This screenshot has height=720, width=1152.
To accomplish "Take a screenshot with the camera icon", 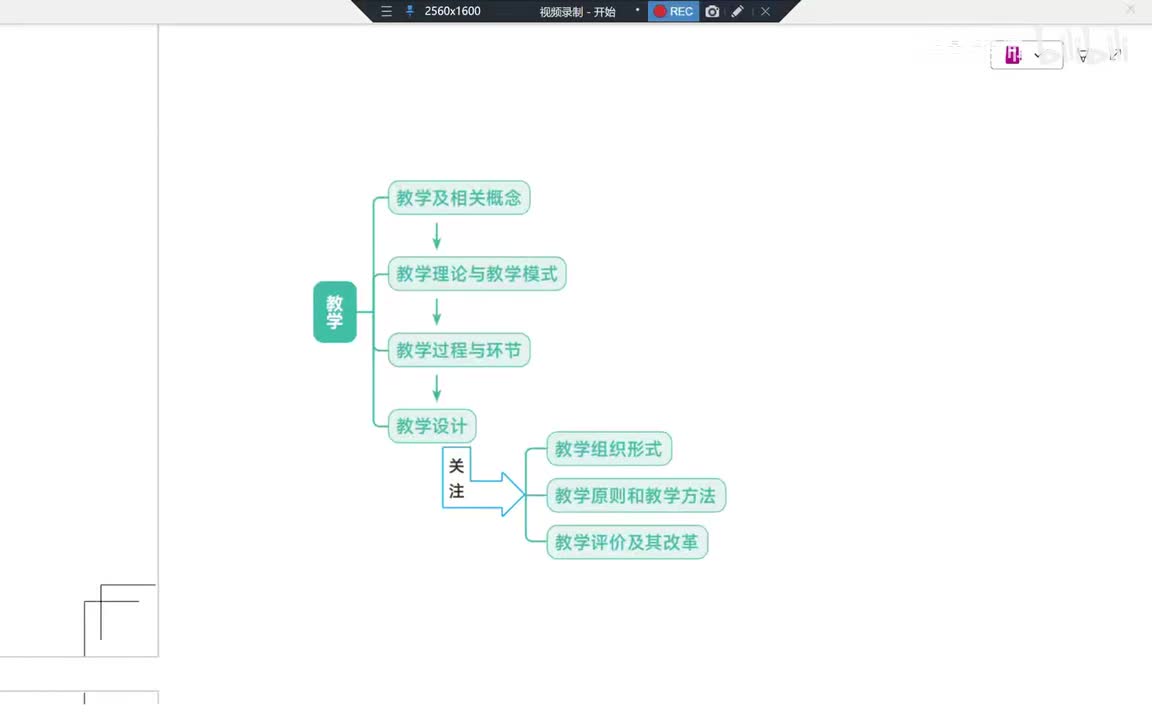I will click(712, 11).
